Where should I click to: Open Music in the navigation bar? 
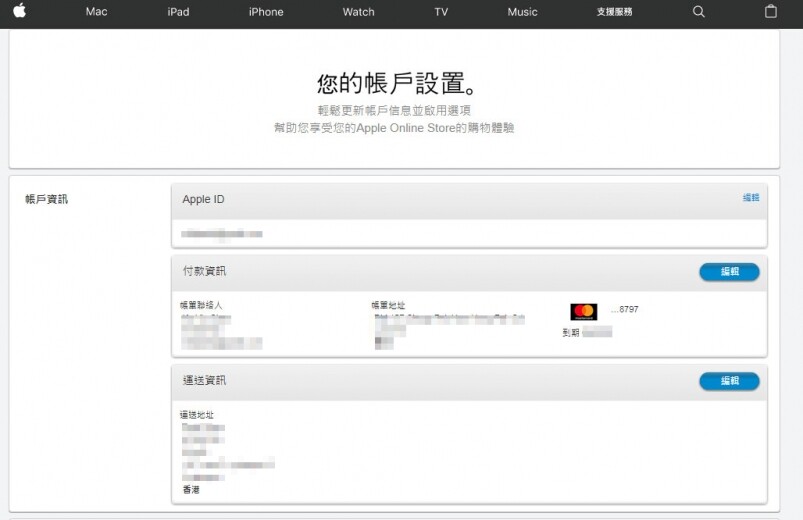tap(522, 12)
